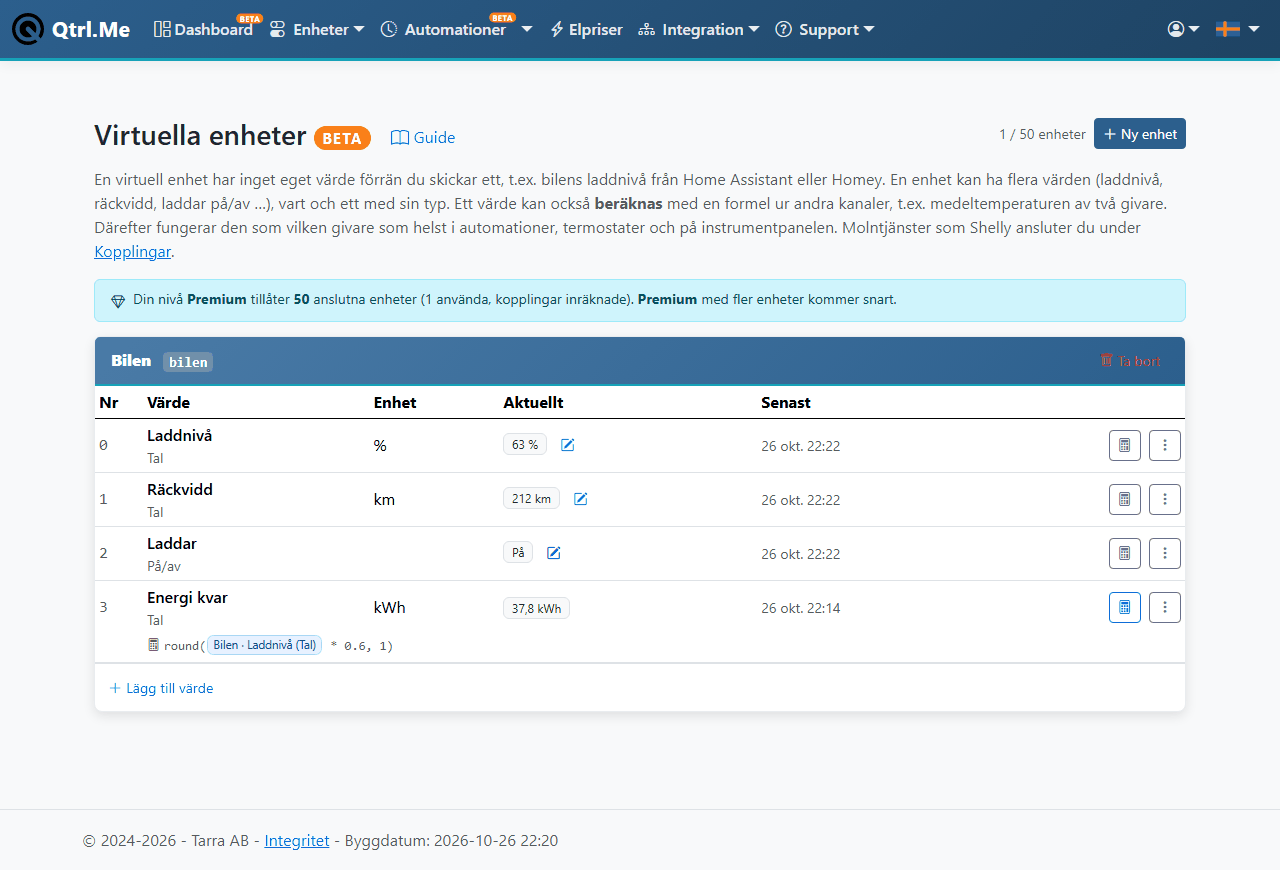The height and width of the screenshot is (870, 1280).
Task: Expand the Enheter menu
Action: 317,30
